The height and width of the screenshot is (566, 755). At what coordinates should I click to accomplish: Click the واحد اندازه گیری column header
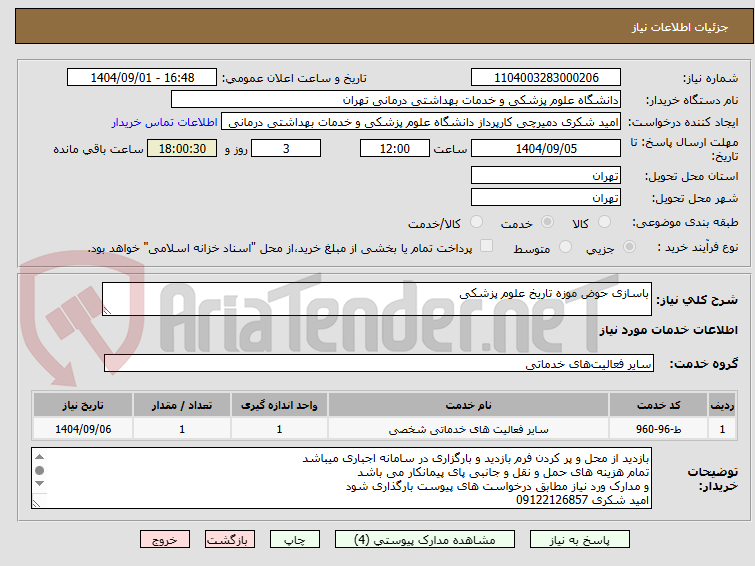tap(279, 405)
